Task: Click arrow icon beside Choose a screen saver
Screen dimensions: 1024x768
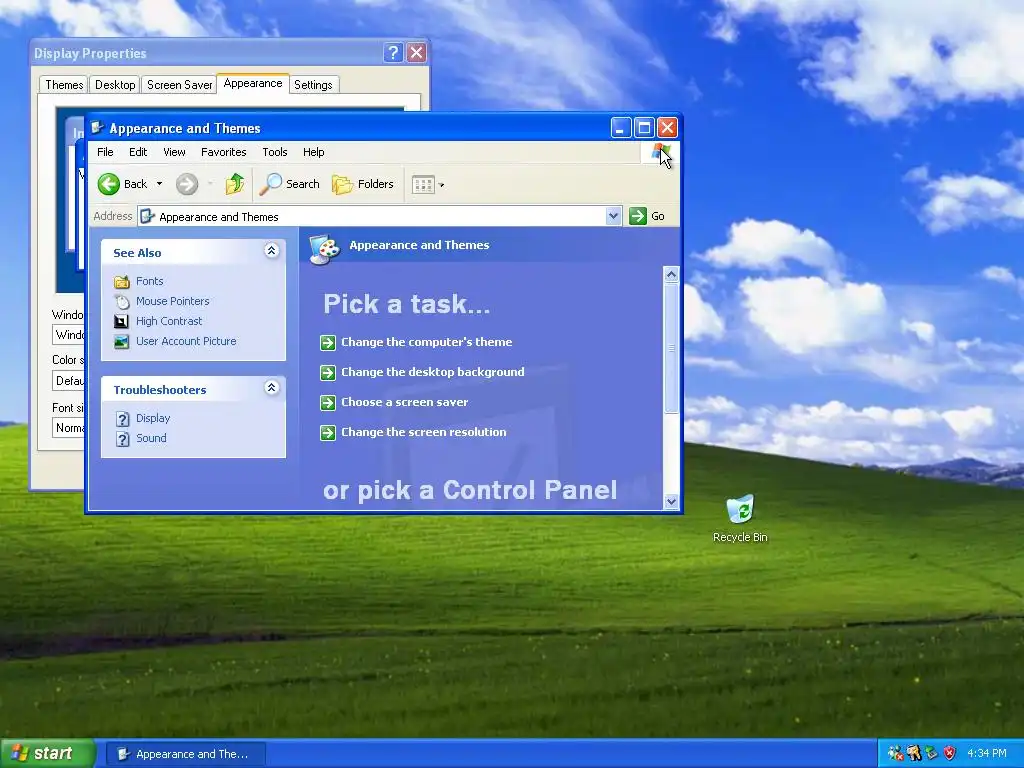Action: pos(328,402)
